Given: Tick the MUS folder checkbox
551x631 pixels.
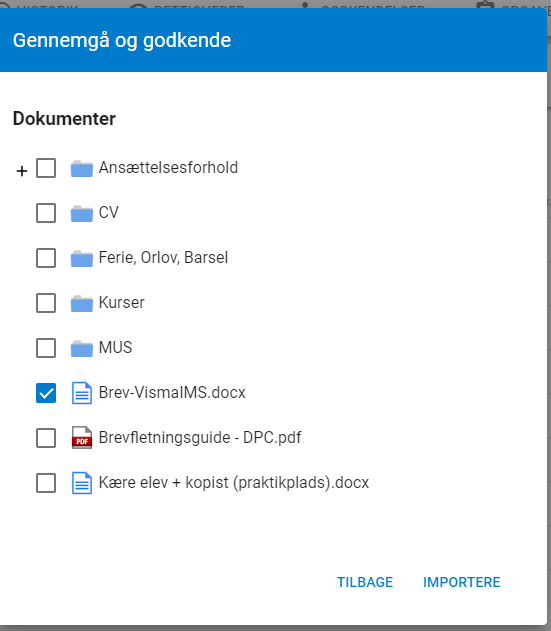Looking at the screenshot, I should 46,348.
